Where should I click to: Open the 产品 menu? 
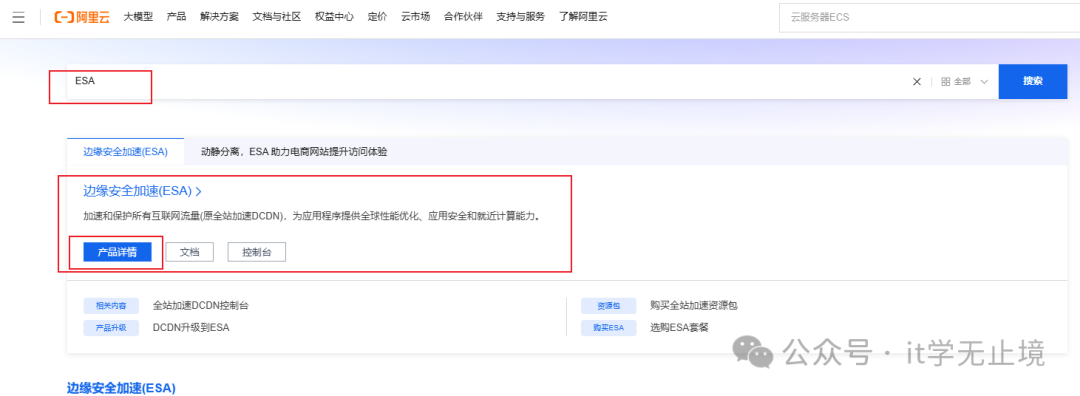click(x=176, y=17)
